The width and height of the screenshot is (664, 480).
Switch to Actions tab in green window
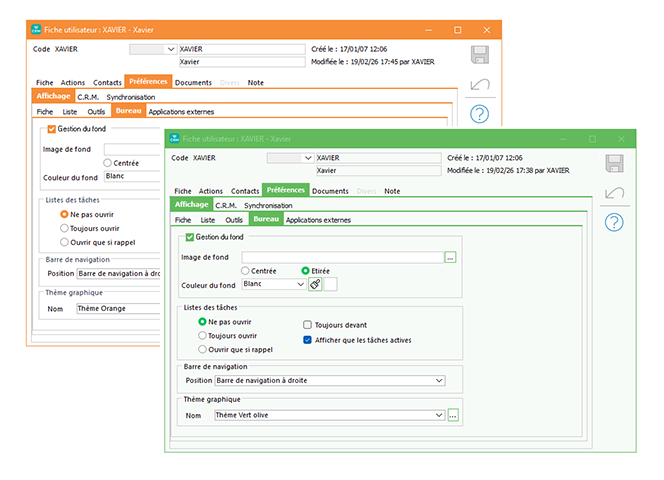click(210, 191)
